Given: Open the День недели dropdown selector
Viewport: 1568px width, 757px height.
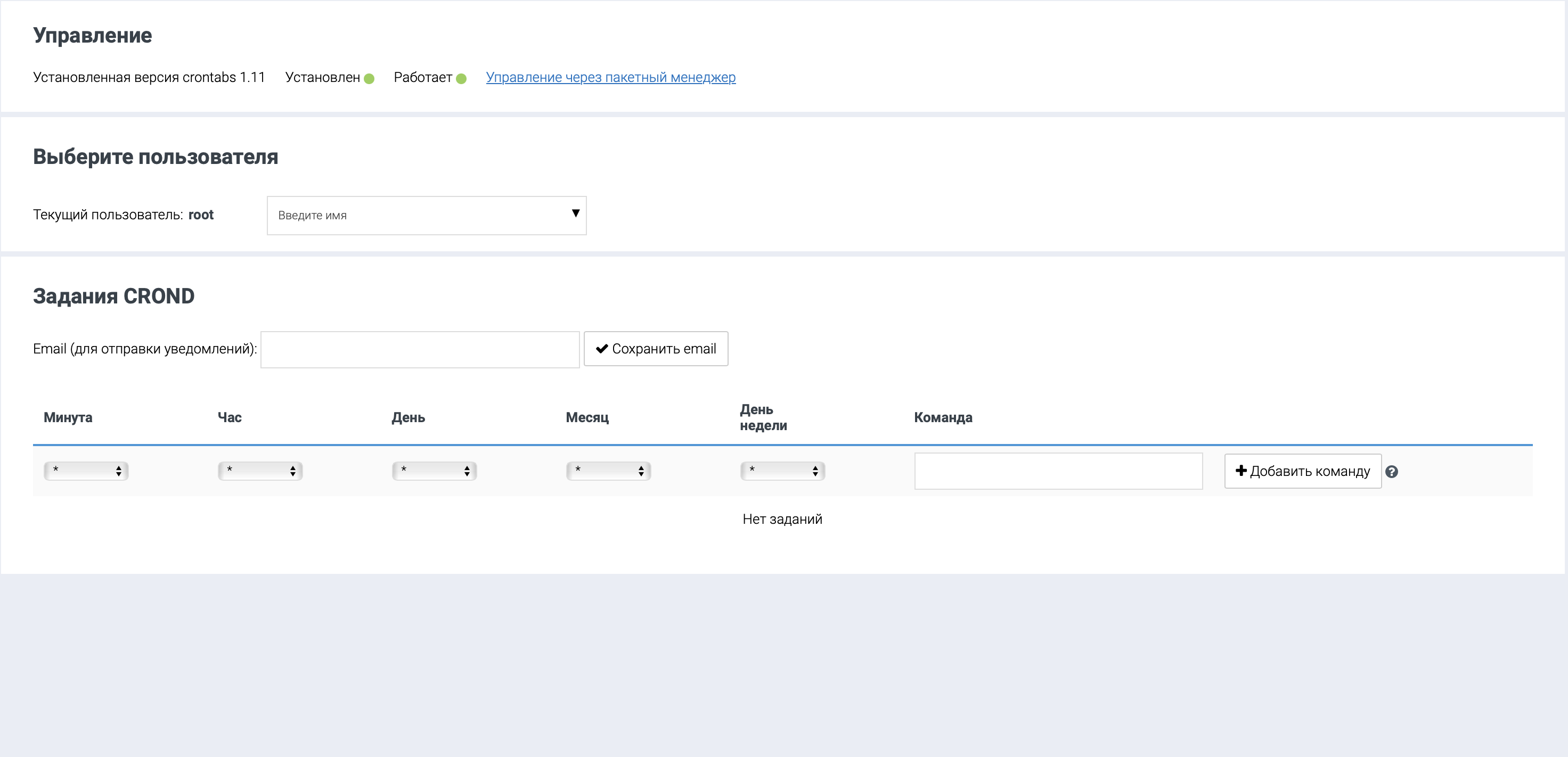Looking at the screenshot, I should [x=782, y=471].
